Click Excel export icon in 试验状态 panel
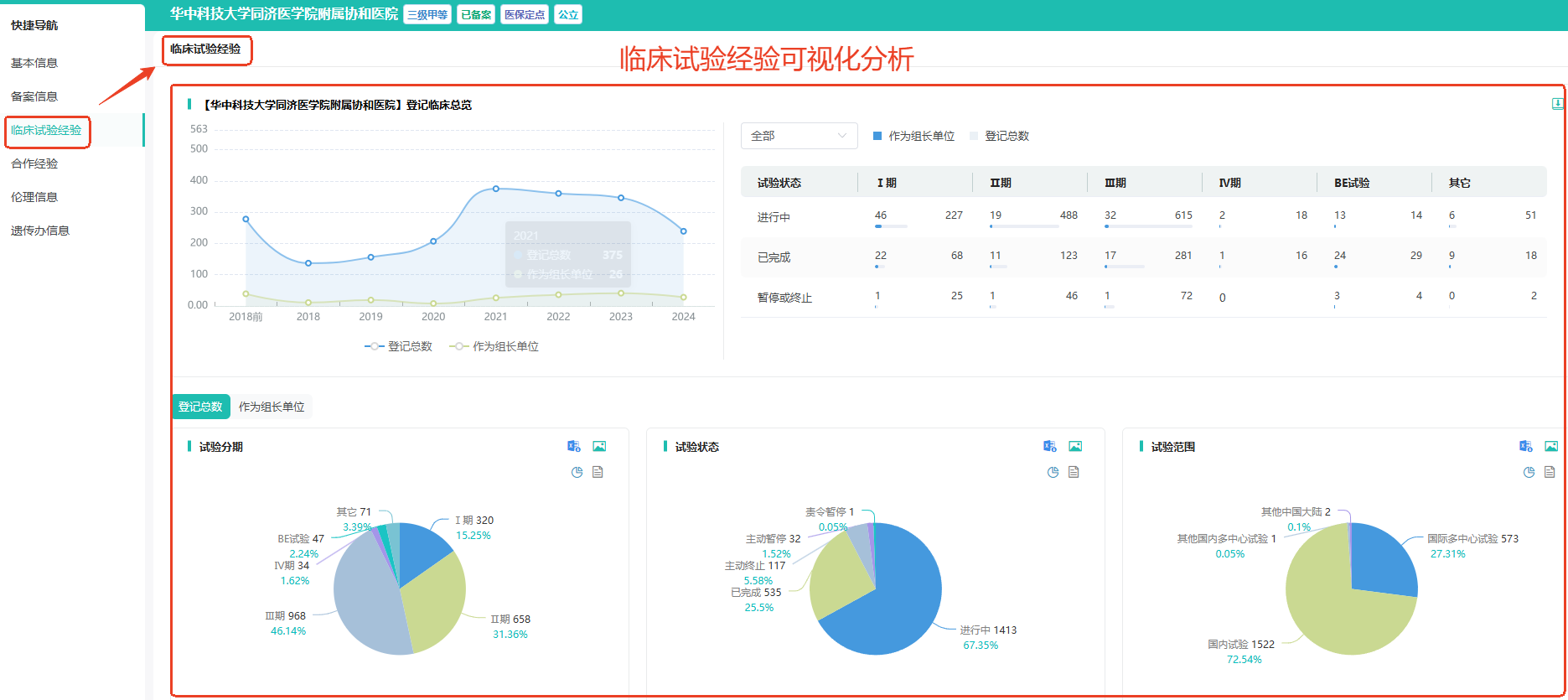Image resolution: width=1568 pixels, height=700 pixels. tap(1050, 446)
